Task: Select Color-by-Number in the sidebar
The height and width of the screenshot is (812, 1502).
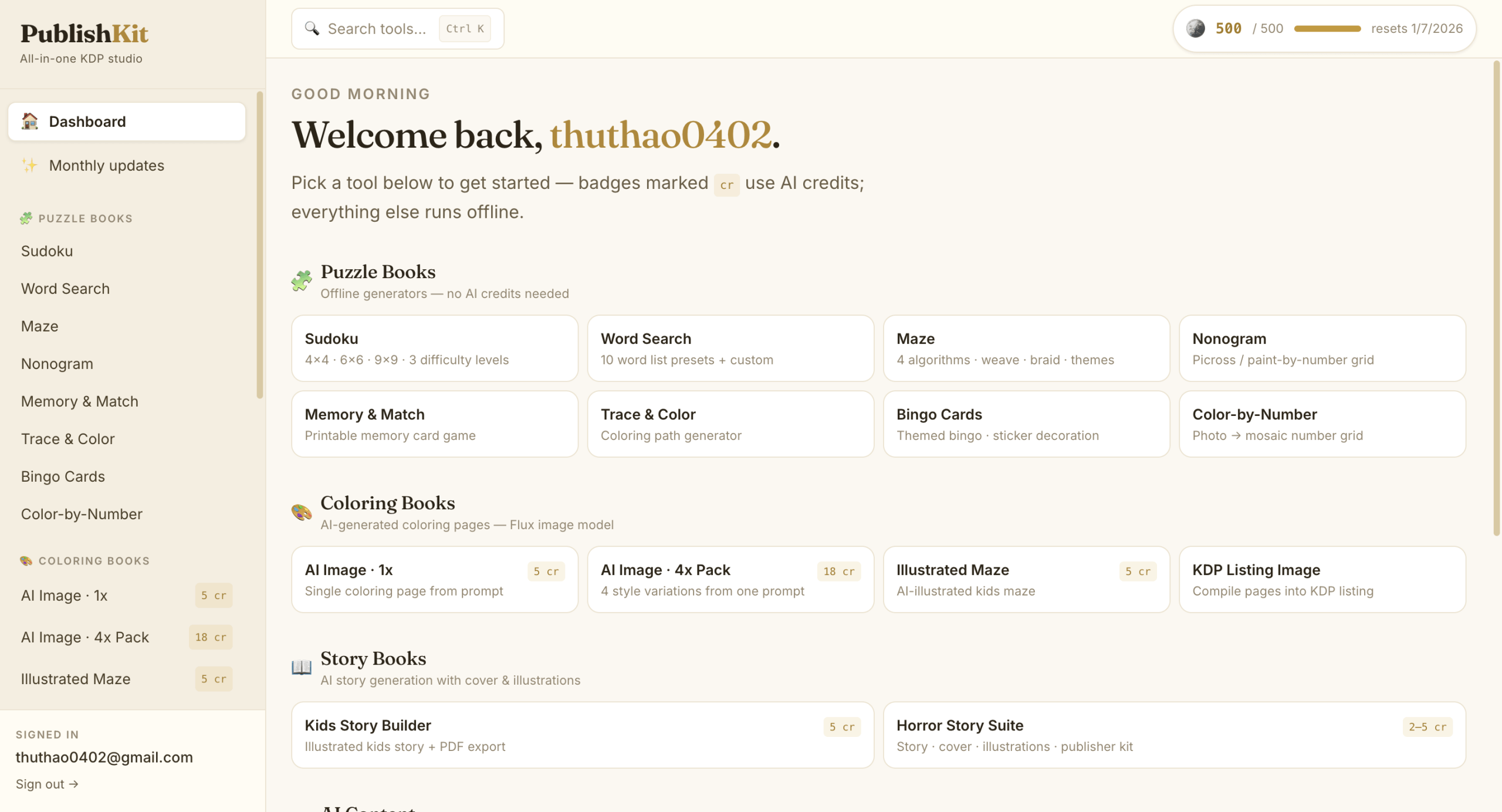Action: point(127,514)
